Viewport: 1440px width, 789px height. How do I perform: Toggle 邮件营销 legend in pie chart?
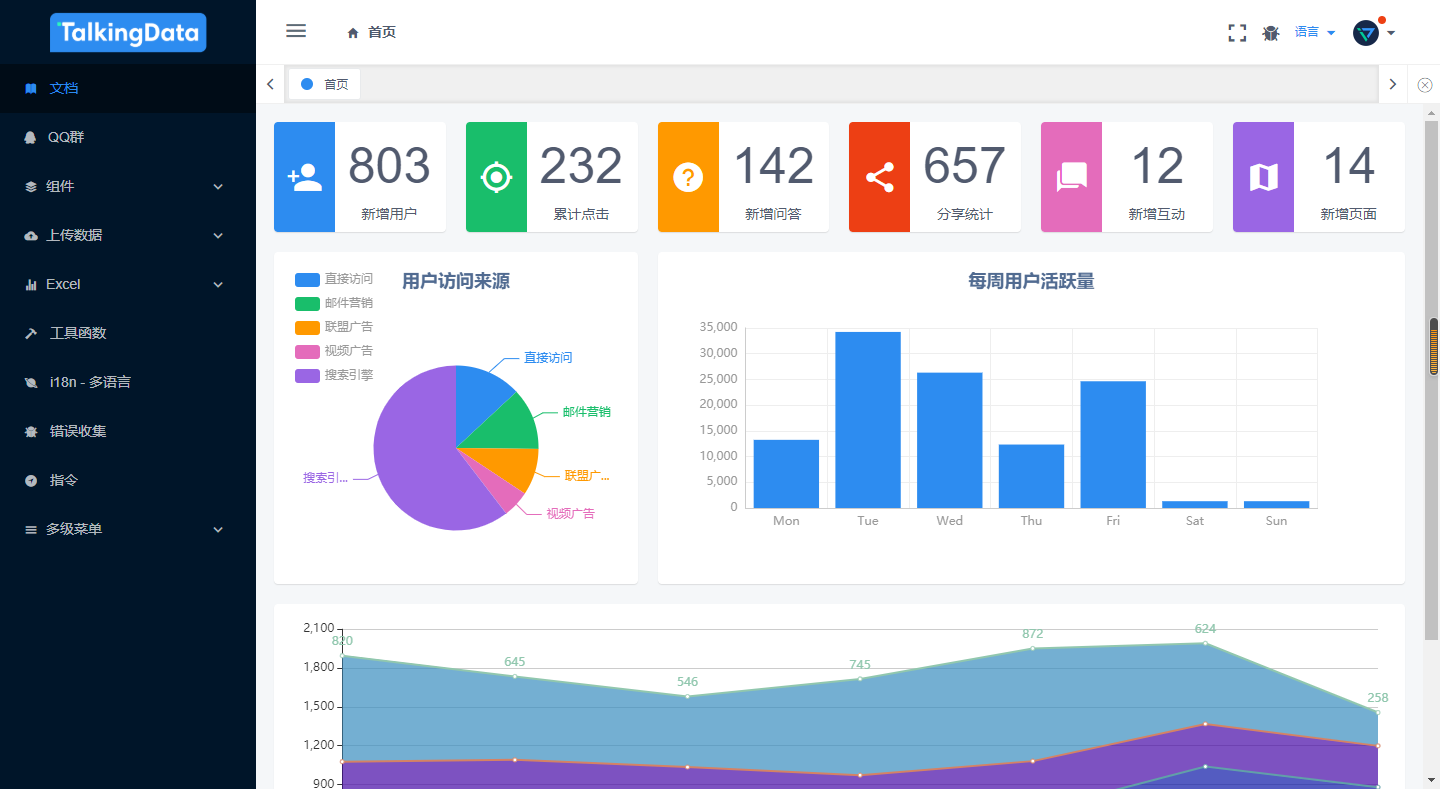point(334,303)
